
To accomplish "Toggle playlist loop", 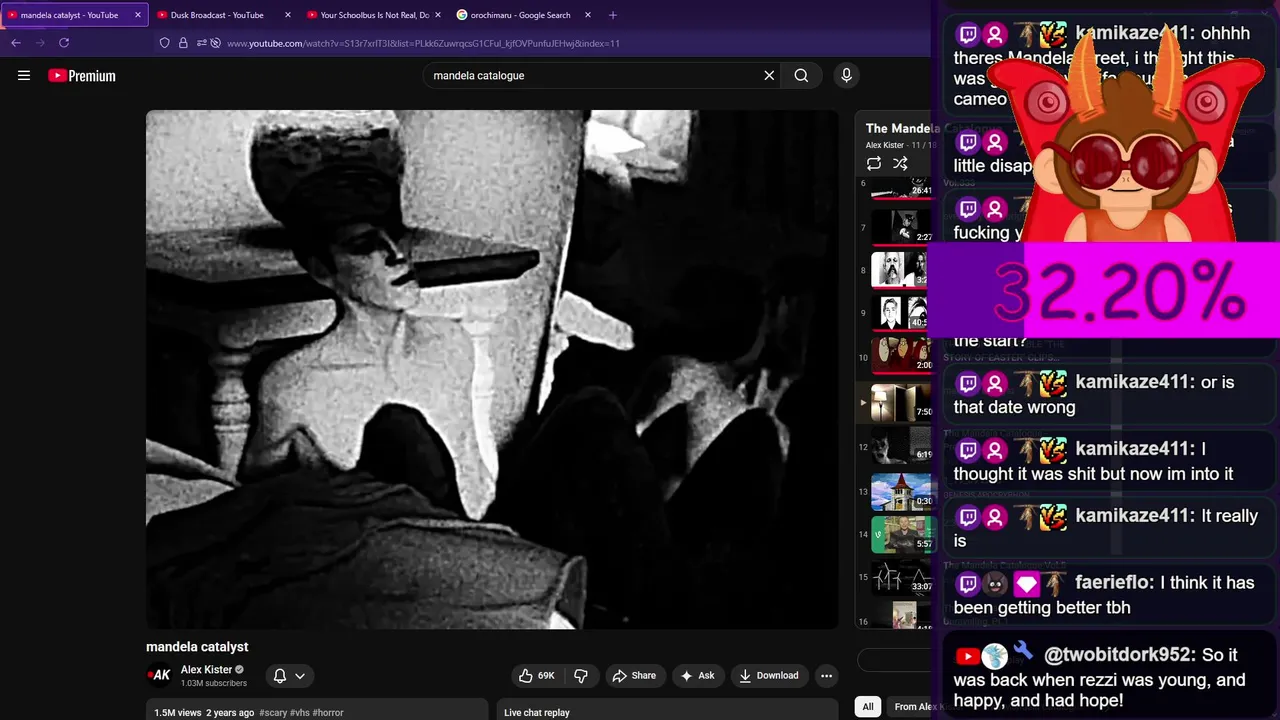I will pos(874,163).
